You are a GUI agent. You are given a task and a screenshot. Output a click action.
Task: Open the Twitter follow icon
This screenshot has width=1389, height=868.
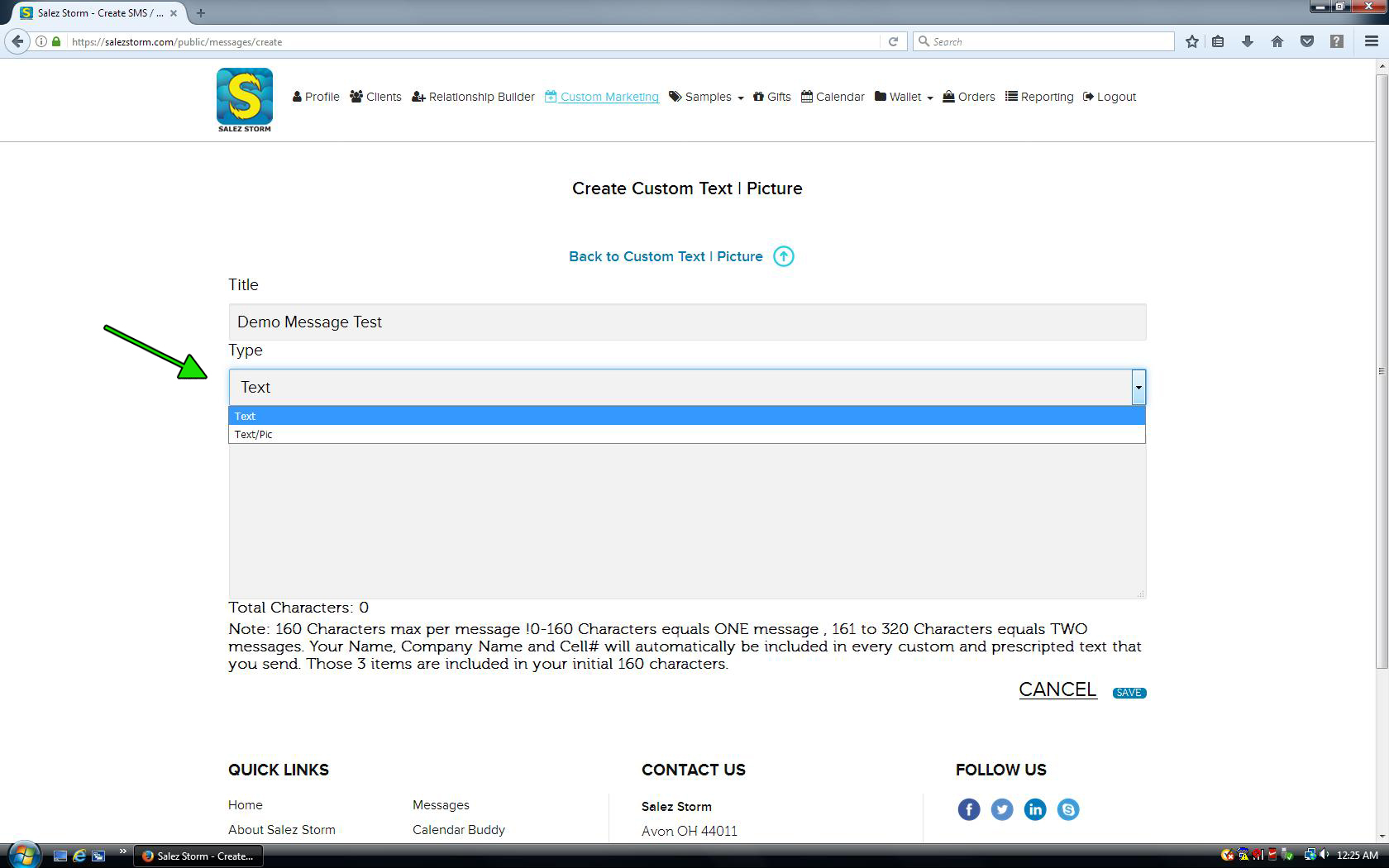[x=1001, y=809]
